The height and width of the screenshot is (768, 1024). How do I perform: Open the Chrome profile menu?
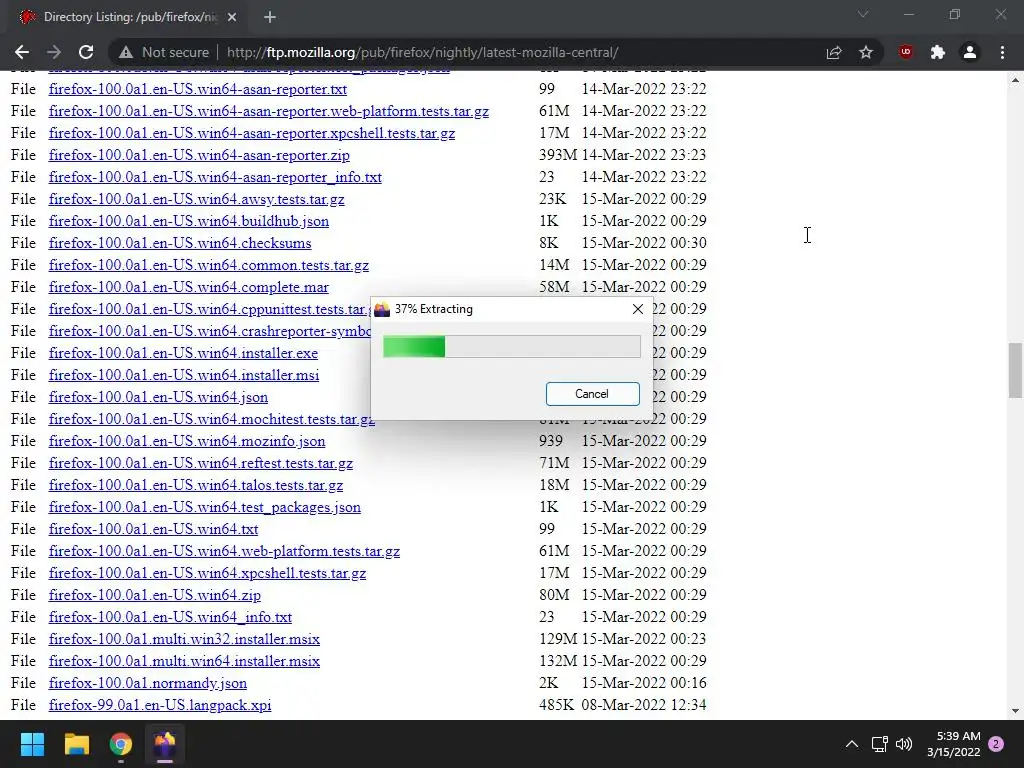970,52
